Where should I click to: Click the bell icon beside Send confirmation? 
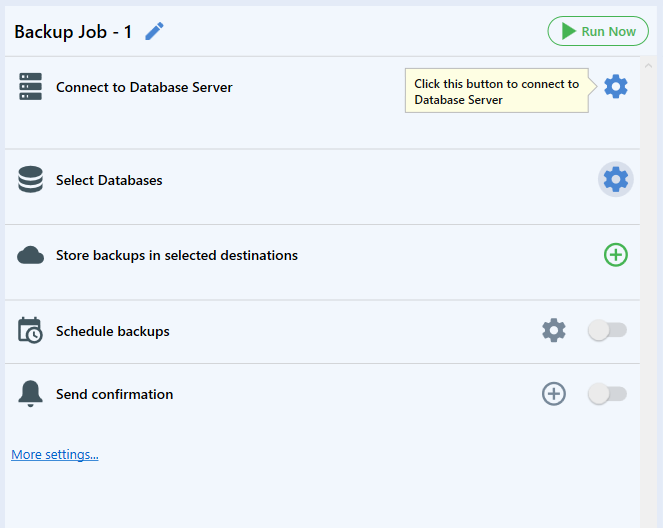click(x=30, y=394)
